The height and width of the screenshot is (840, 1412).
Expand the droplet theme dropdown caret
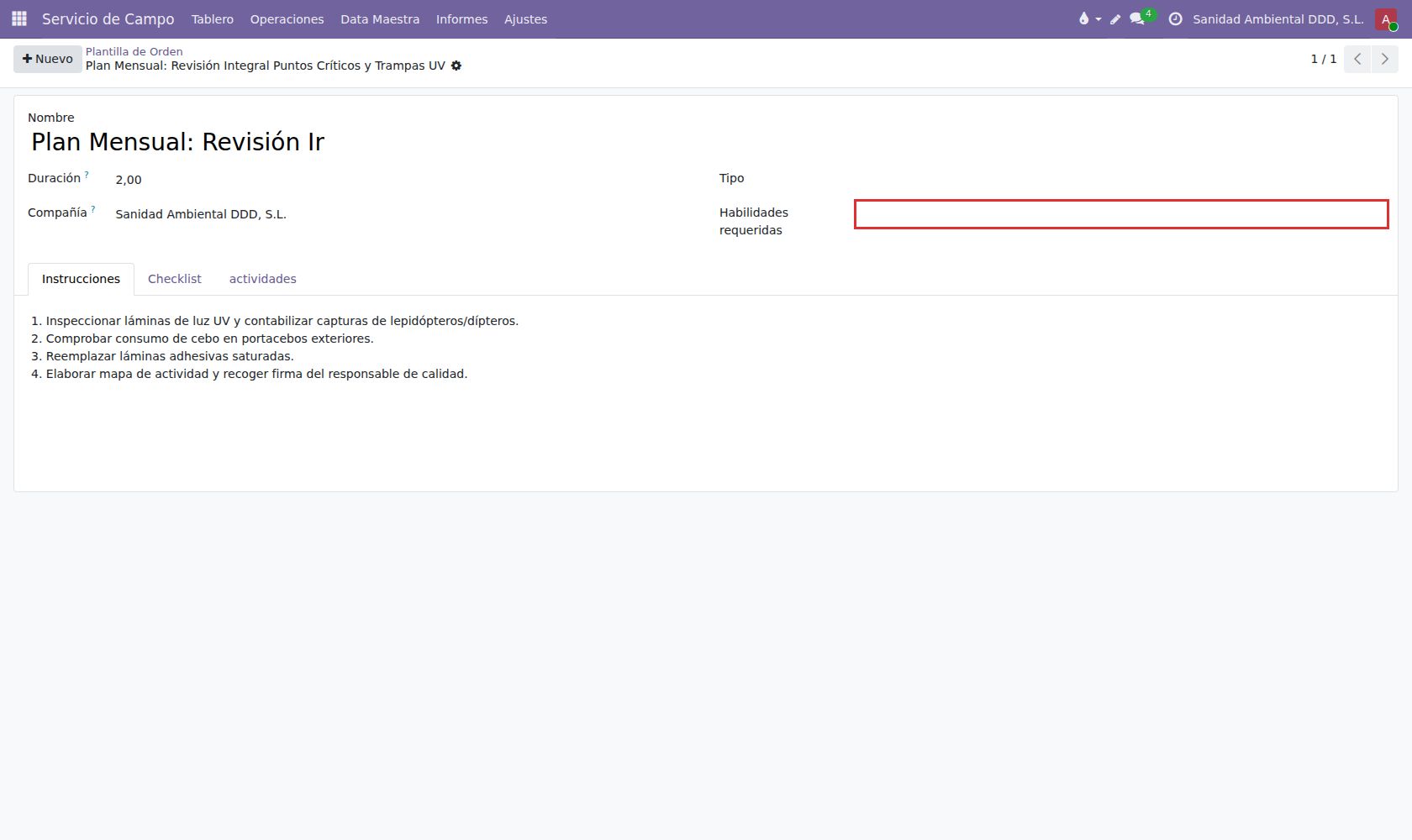[x=1099, y=19]
